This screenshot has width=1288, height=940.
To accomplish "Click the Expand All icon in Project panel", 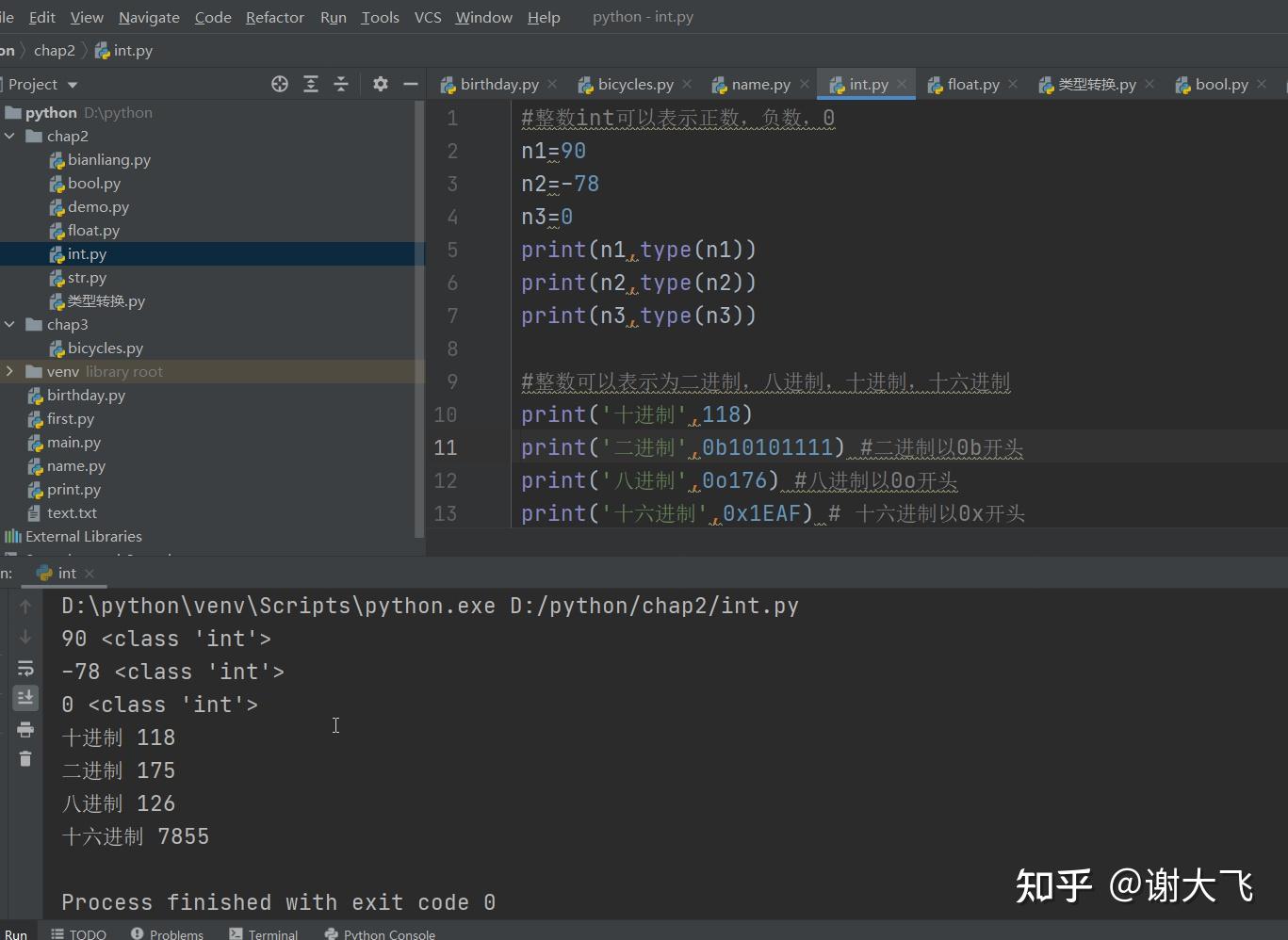I will click(x=311, y=84).
